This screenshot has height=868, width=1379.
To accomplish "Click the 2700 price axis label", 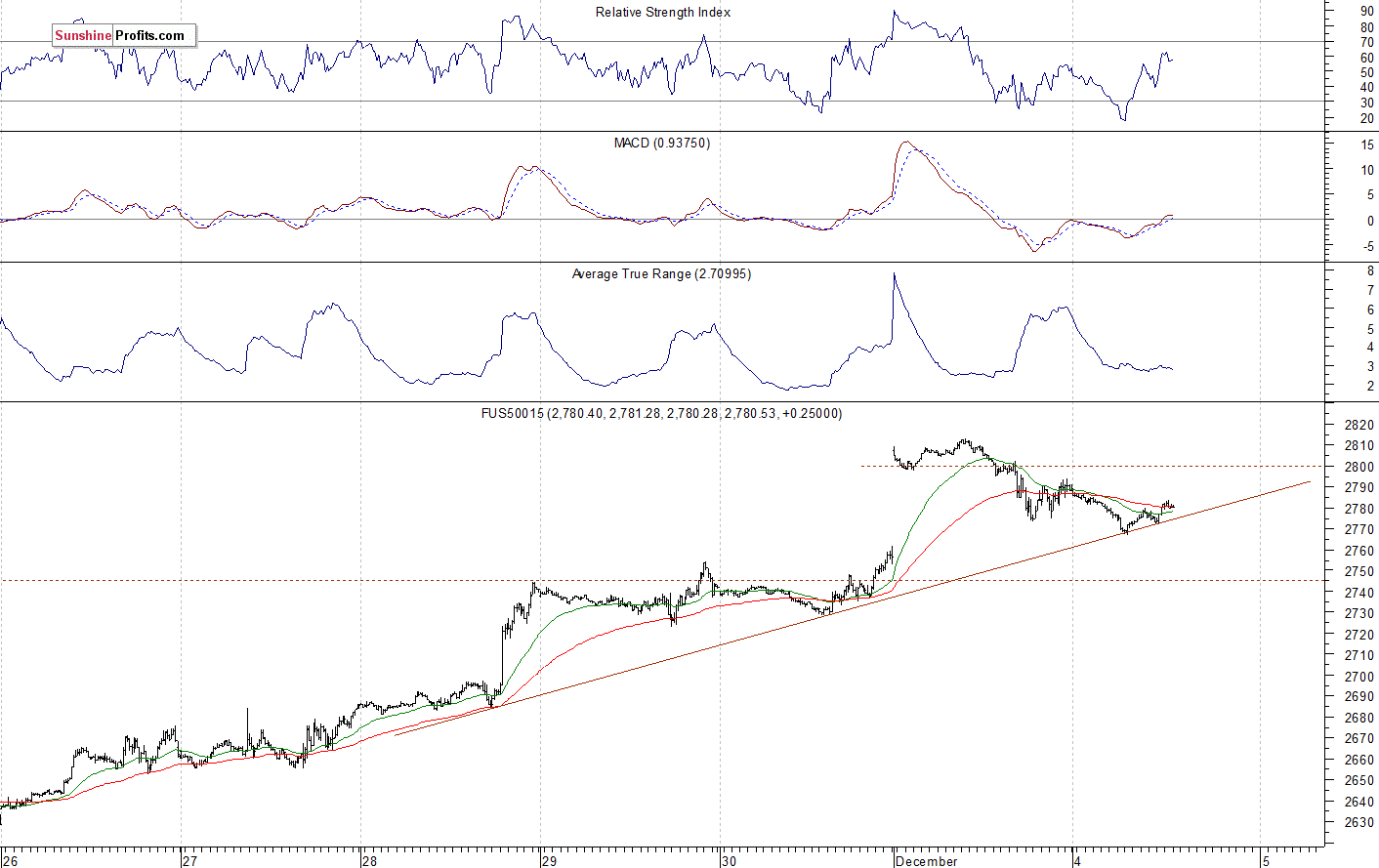I will tap(1359, 677).
